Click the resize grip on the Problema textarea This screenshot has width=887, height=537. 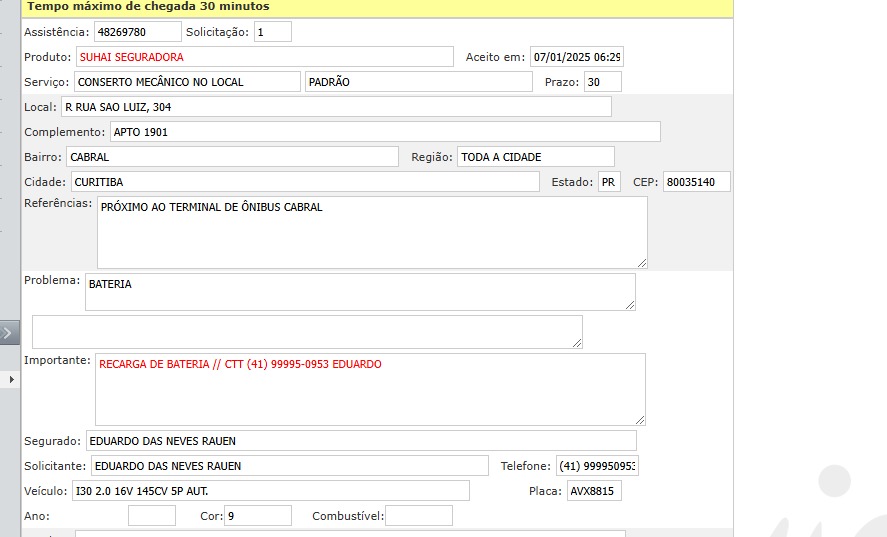coord(629,304)
